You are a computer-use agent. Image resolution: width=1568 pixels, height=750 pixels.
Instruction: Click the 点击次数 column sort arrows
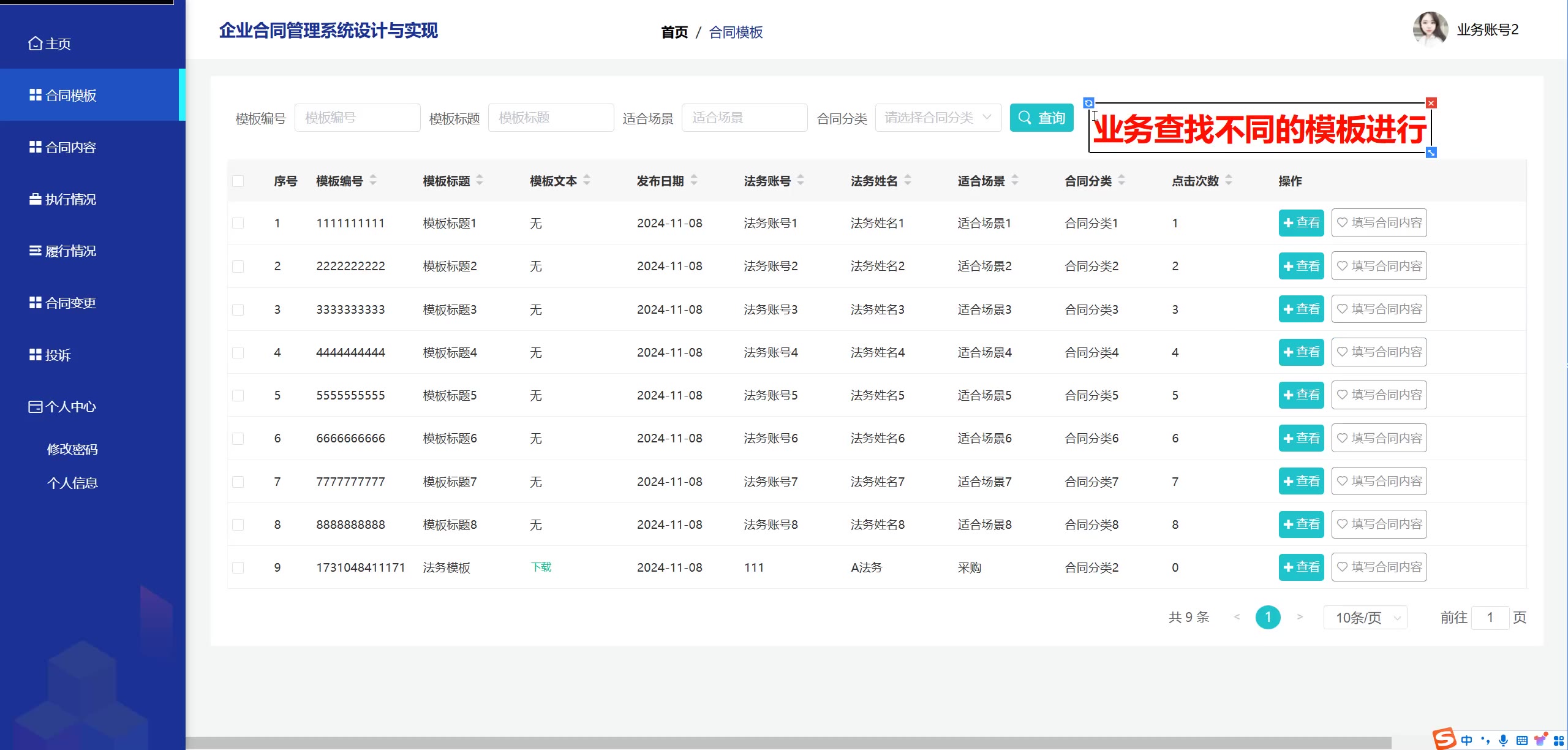(x=1229, y=181)
